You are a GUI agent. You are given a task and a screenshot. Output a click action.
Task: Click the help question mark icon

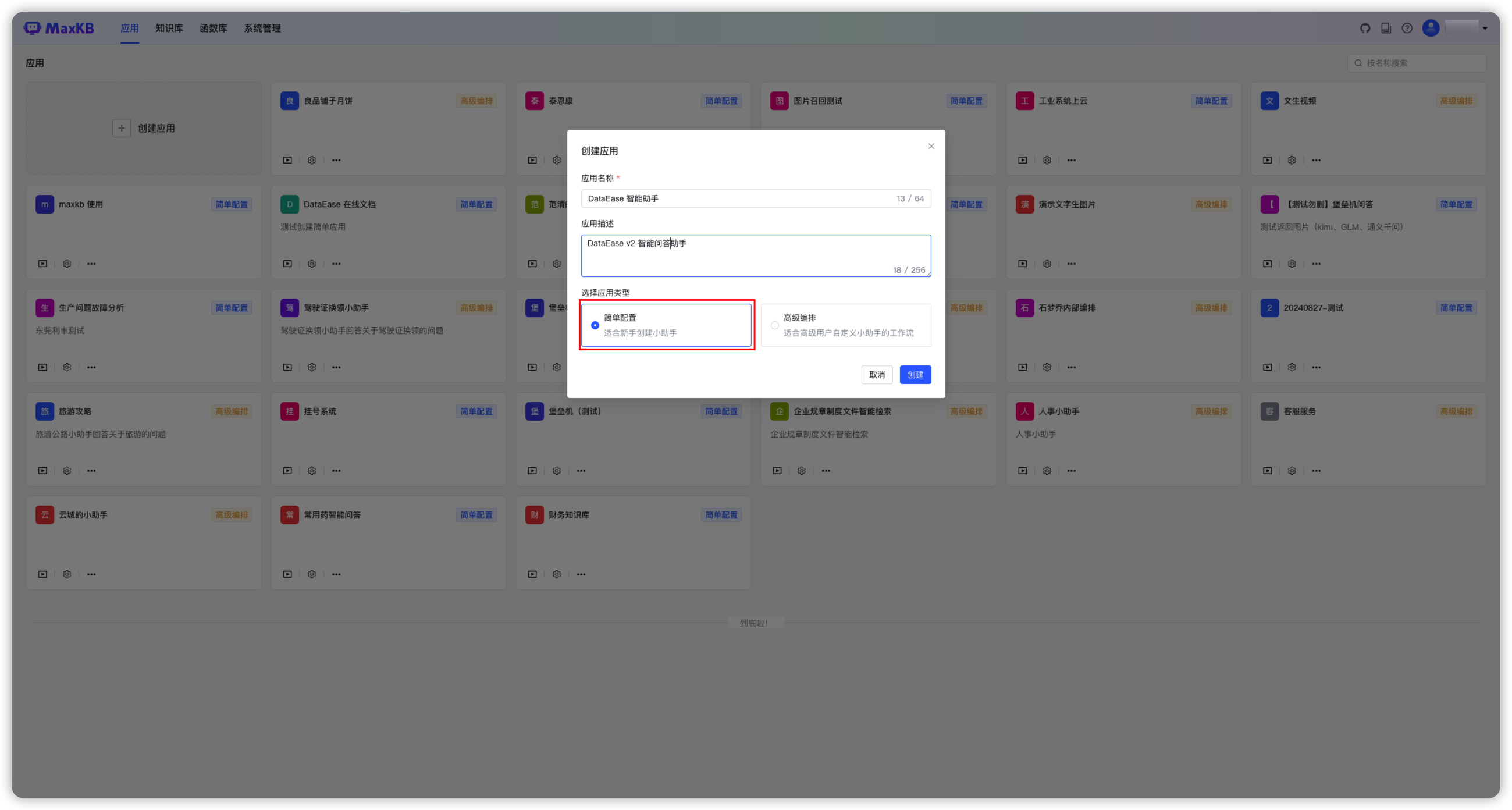(x=1407, y=28)
